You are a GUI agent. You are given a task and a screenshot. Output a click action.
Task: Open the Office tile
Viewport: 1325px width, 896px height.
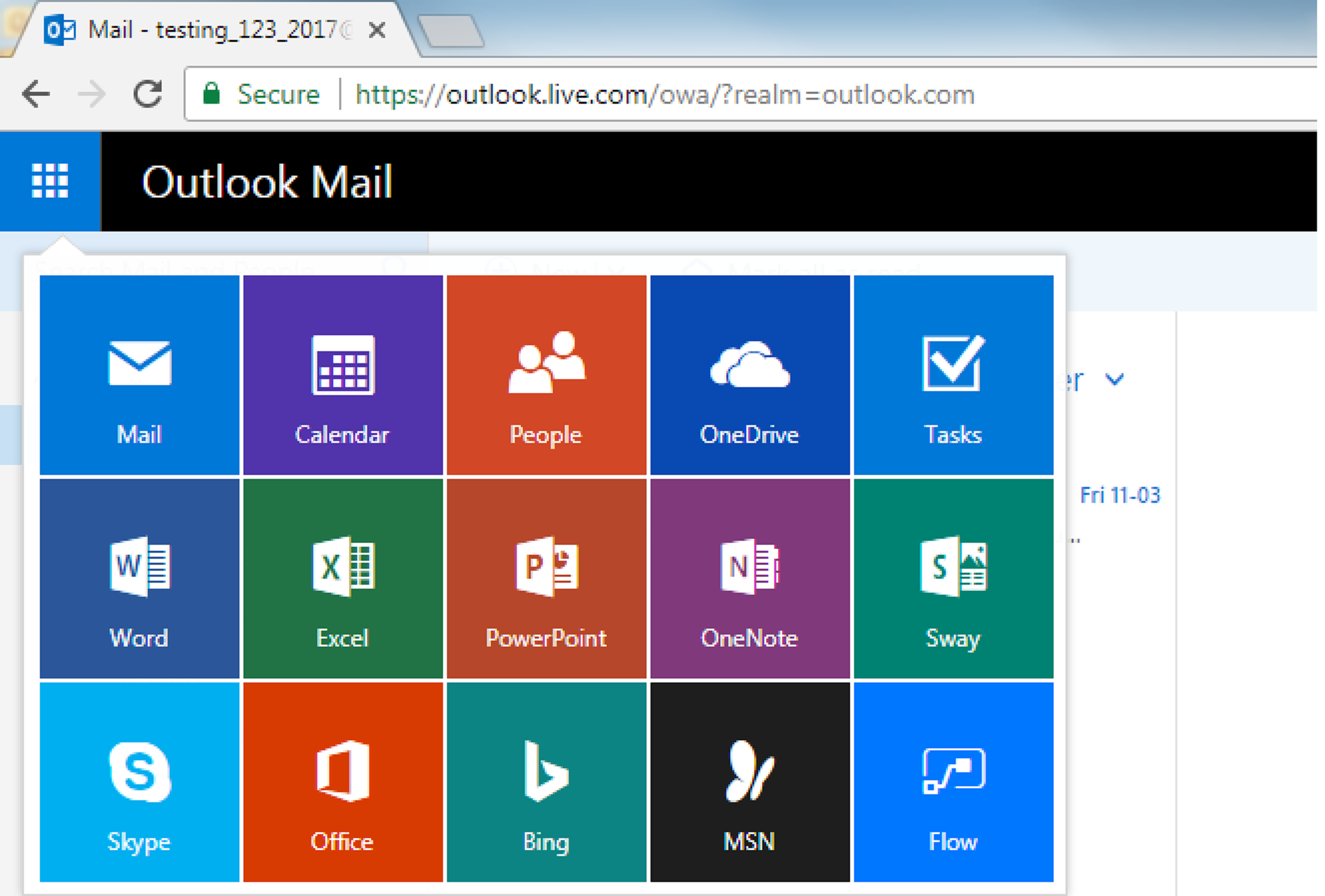[x=343, y=782]
